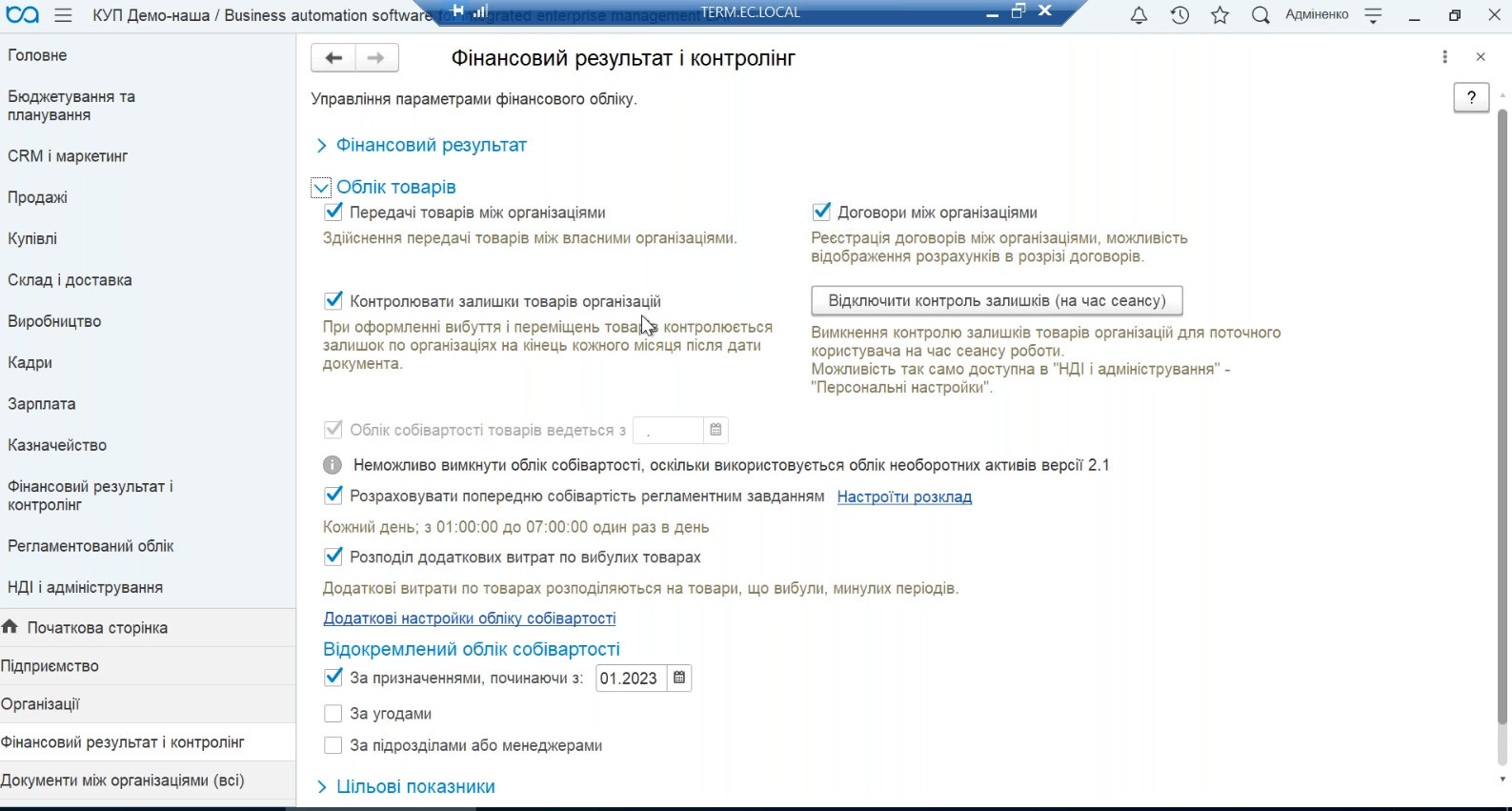Open Бюджетування та планування section
This screenshot has width=1512, height=811.
point(71,106)
